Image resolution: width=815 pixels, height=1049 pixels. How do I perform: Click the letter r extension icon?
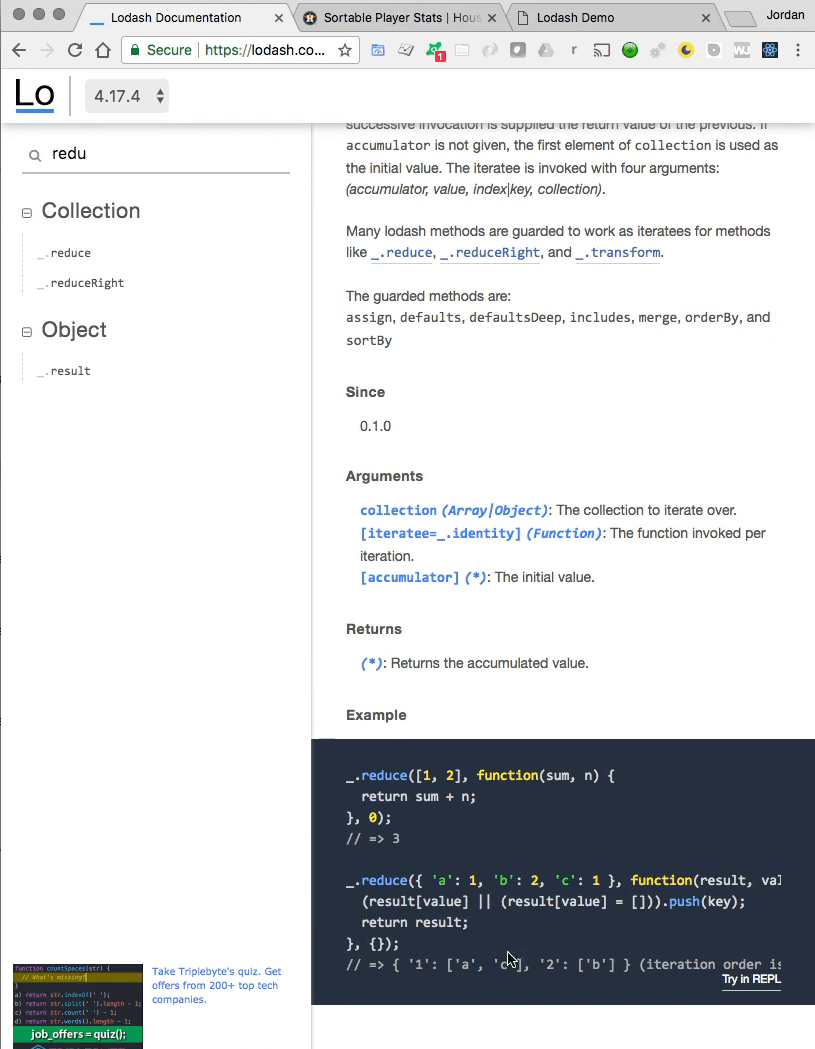[573, 50]
